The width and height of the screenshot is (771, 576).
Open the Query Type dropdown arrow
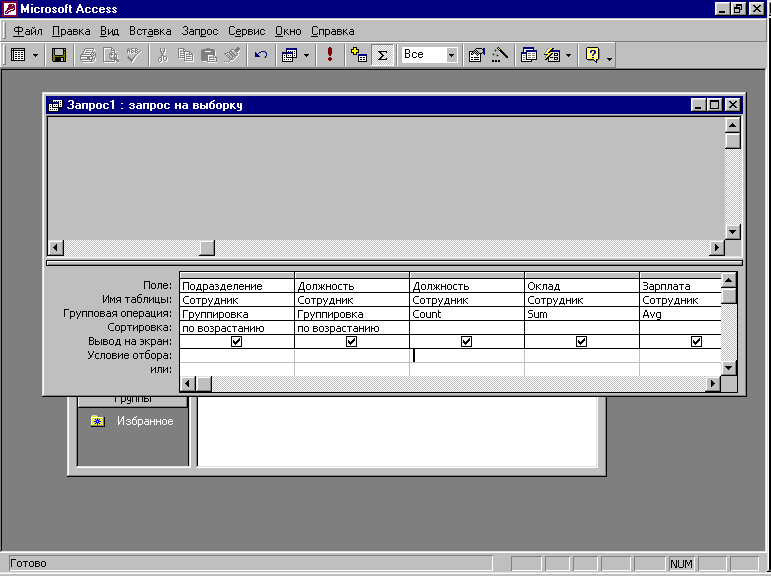coord(306,55)
